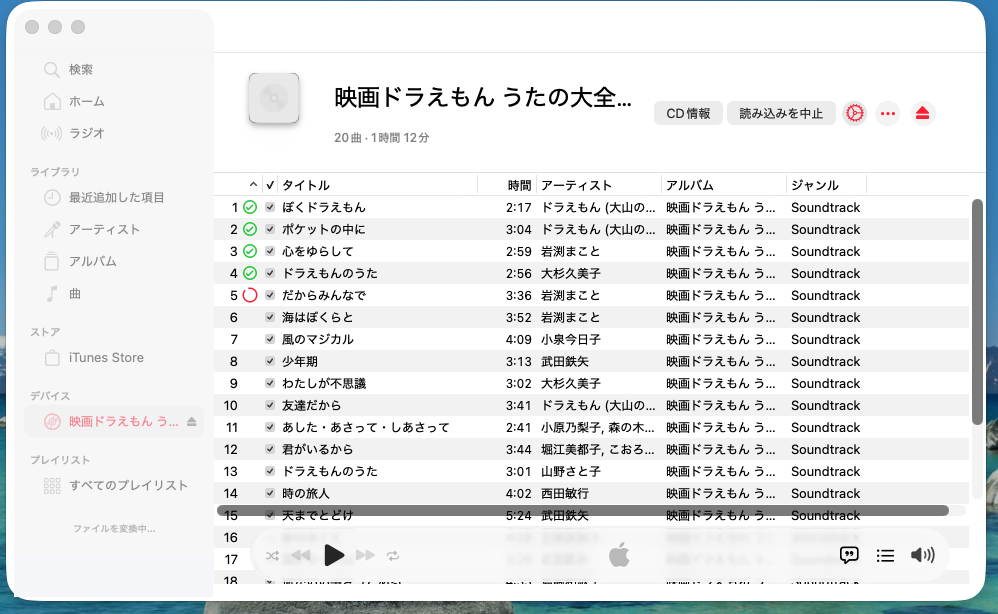Uncheck track 風のマジカル checkbox
The height and width of the screenshot is (614, 998).
click(270, 338)
